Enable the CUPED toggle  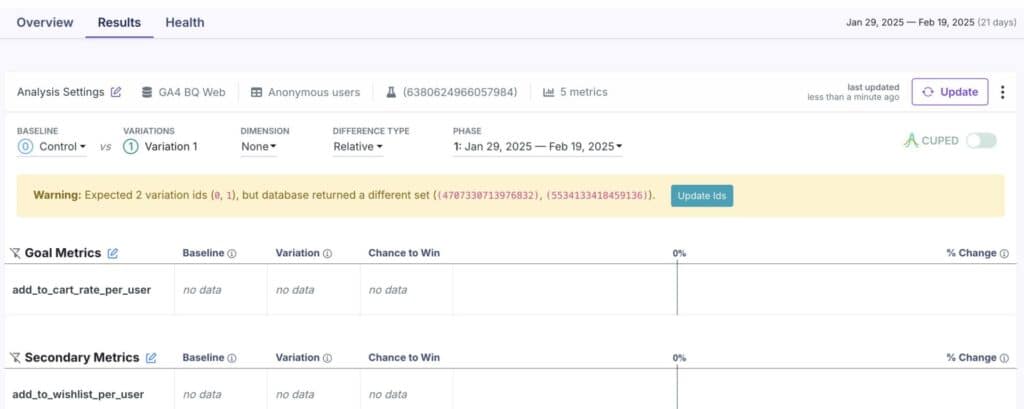pyautogui.click(x=980, y=141)
